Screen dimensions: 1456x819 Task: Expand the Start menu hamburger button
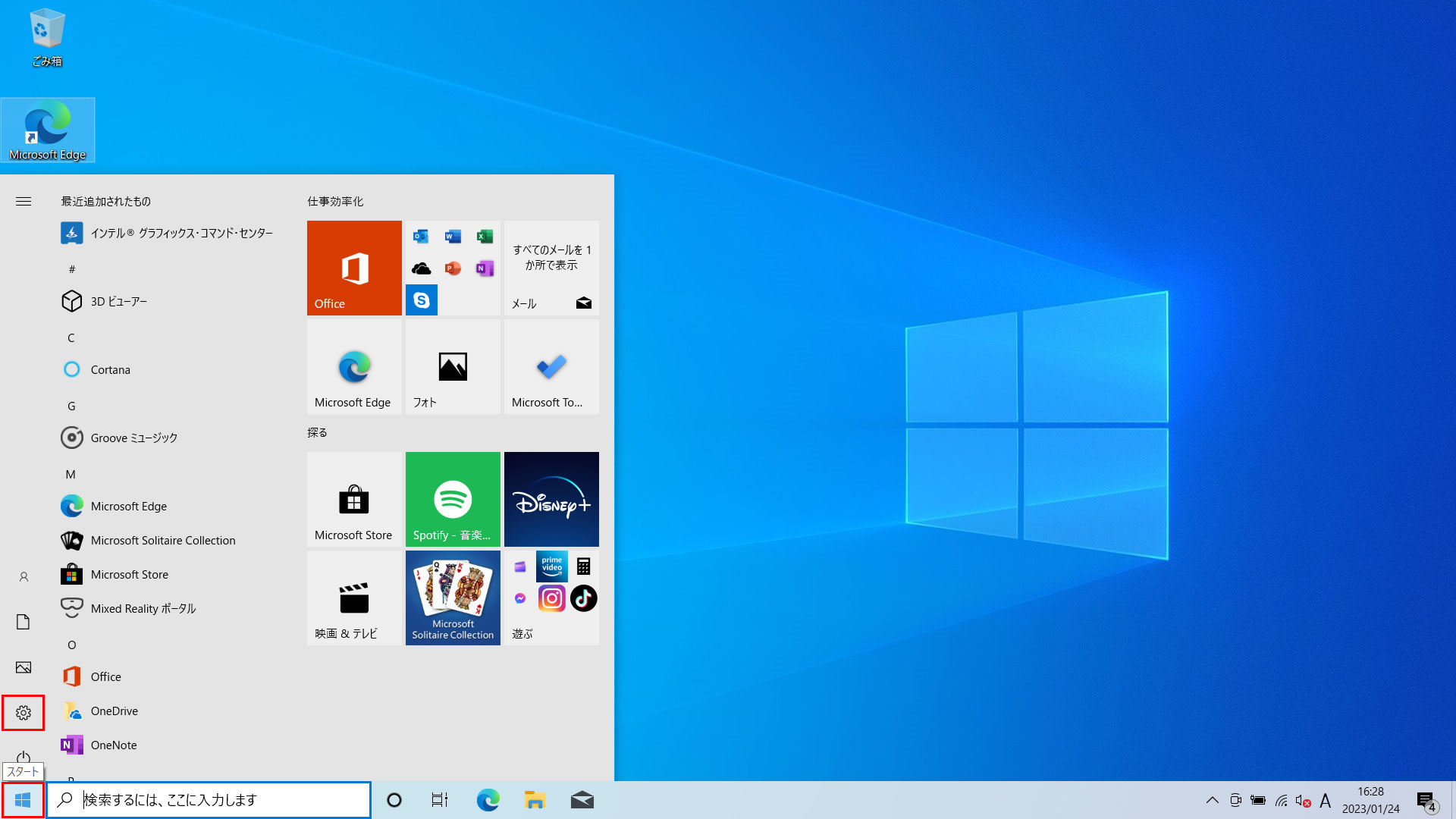[x=24, y=201]
